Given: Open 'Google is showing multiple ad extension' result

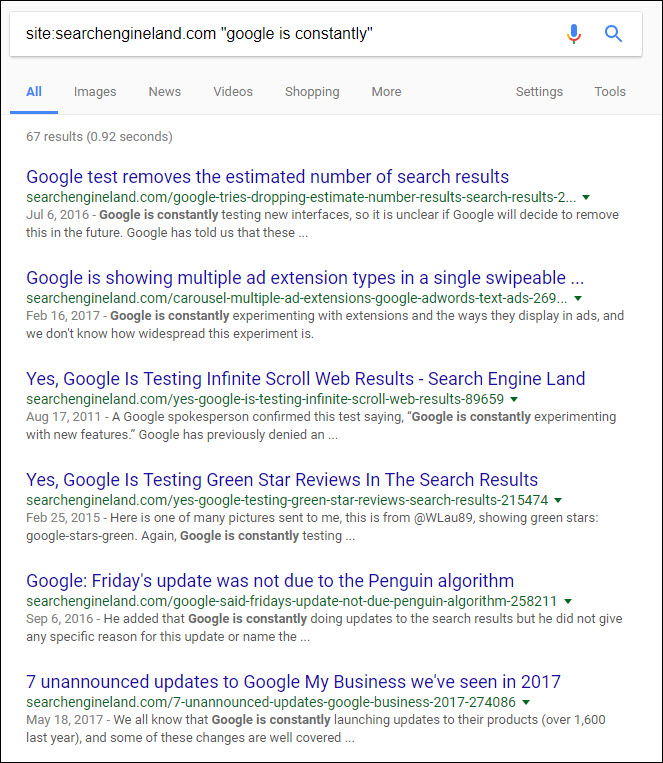Looking at the screenshot, I should pos(305,278).
